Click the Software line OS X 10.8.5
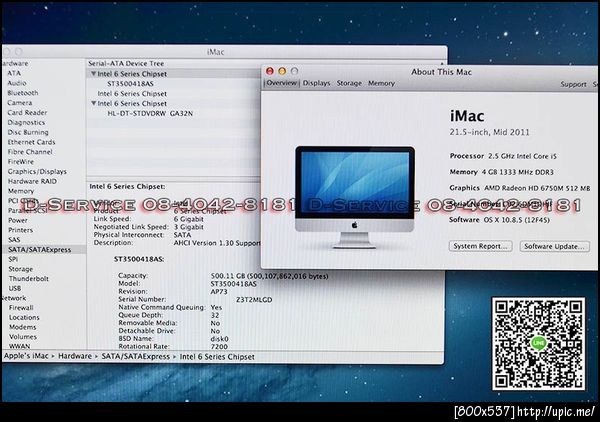This screenshot has height=422, width=600. pyautogui.click(x=500, y=220)
